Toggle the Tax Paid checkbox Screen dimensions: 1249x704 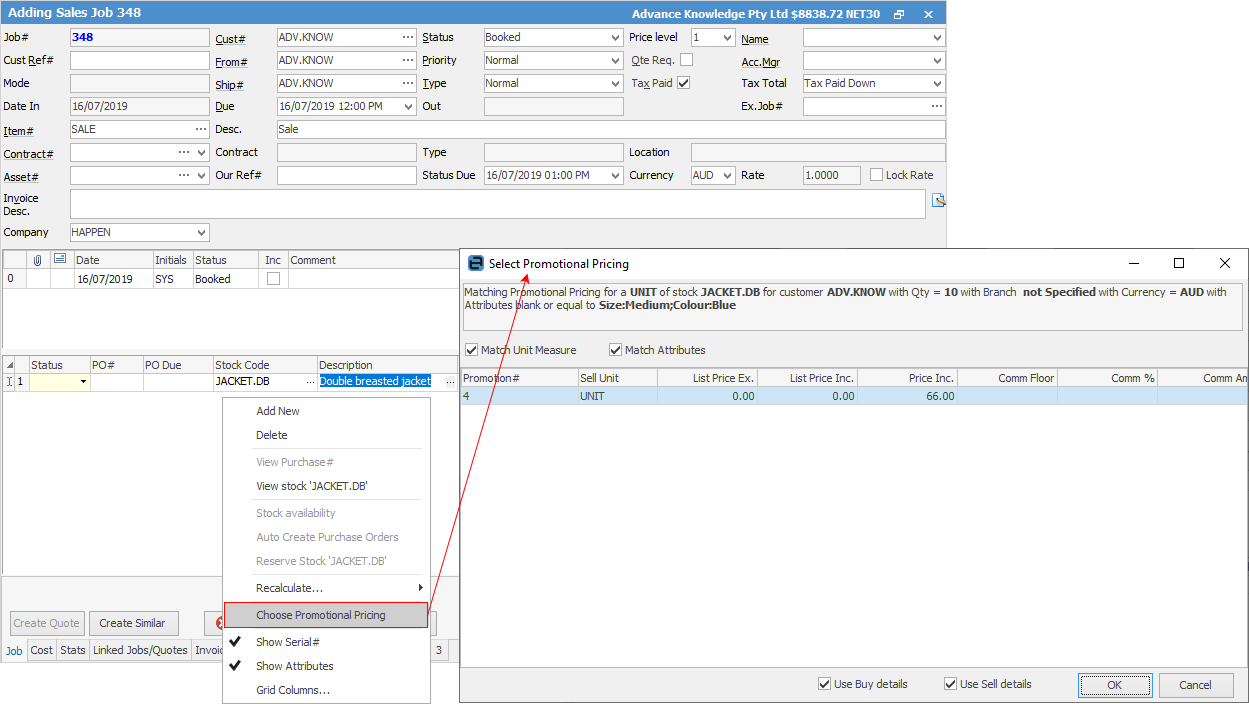coord(684,83)
